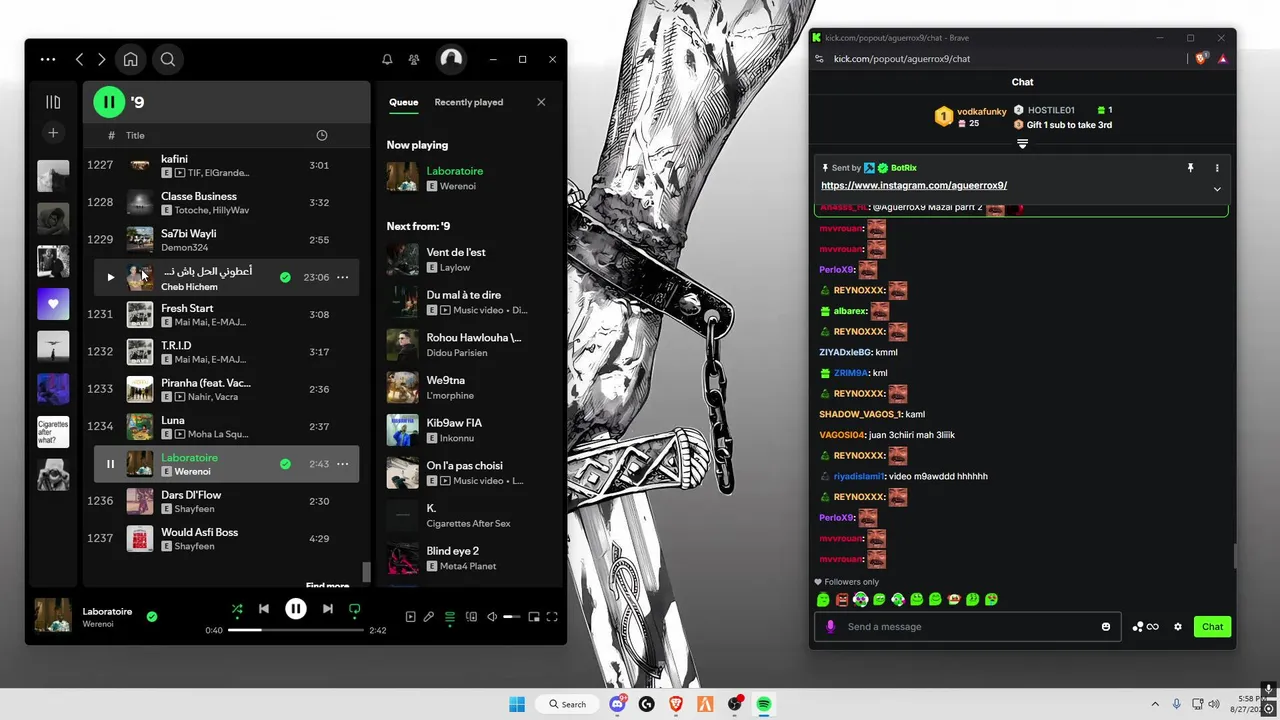Open the Liked Songs heart tile
This screenshot has width=1280, height=720.
pyautogui.click(x=53, y=304)
